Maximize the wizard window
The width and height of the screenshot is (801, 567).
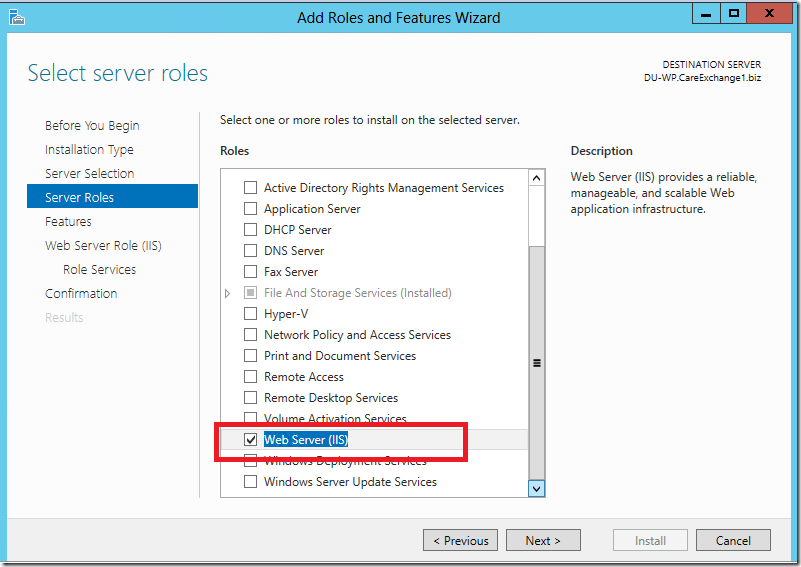pos(734,14)
